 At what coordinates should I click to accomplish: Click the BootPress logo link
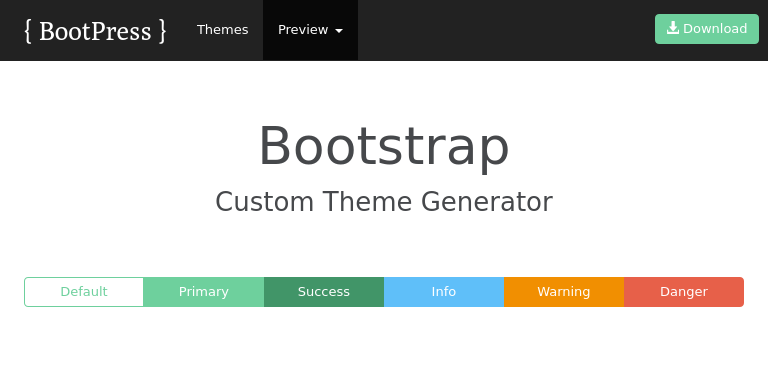(96, 31)
